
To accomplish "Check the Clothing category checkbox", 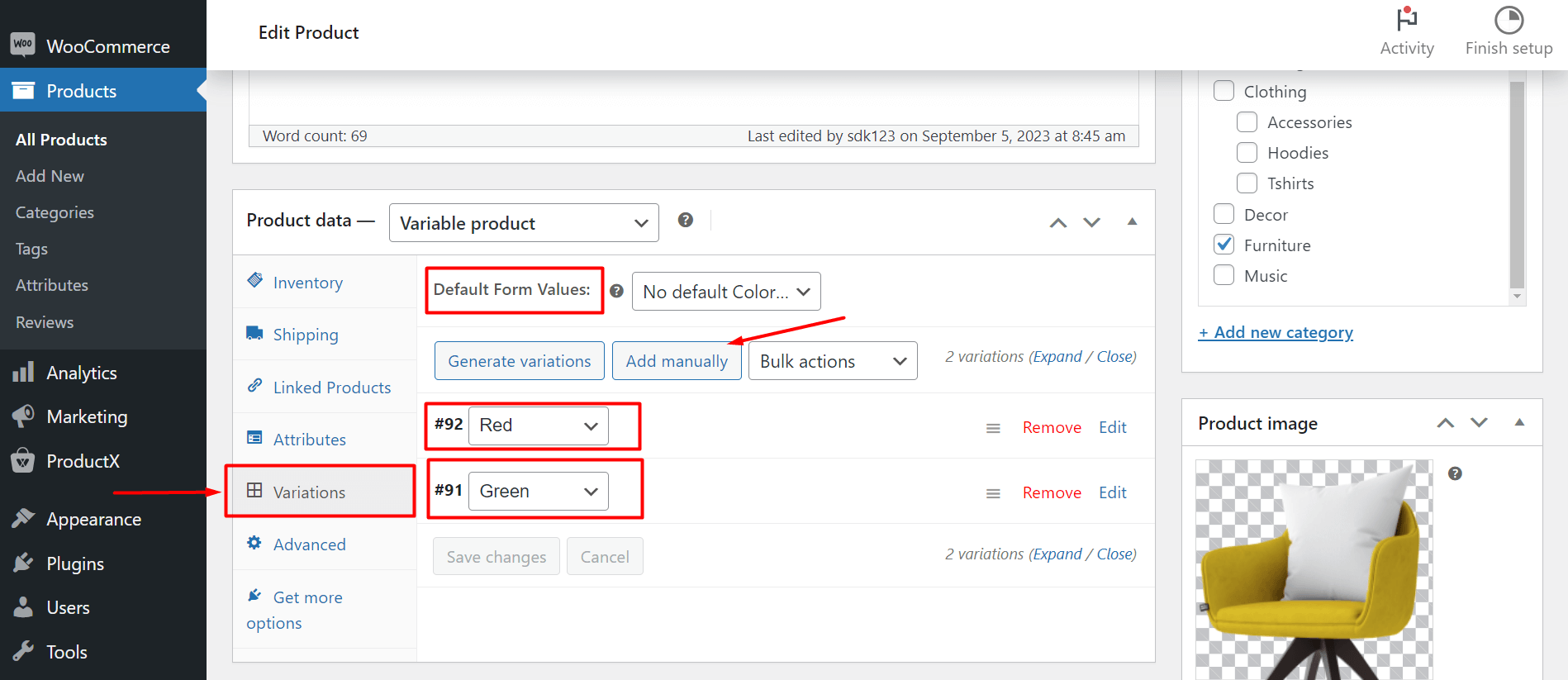I will pos(1224,91).
